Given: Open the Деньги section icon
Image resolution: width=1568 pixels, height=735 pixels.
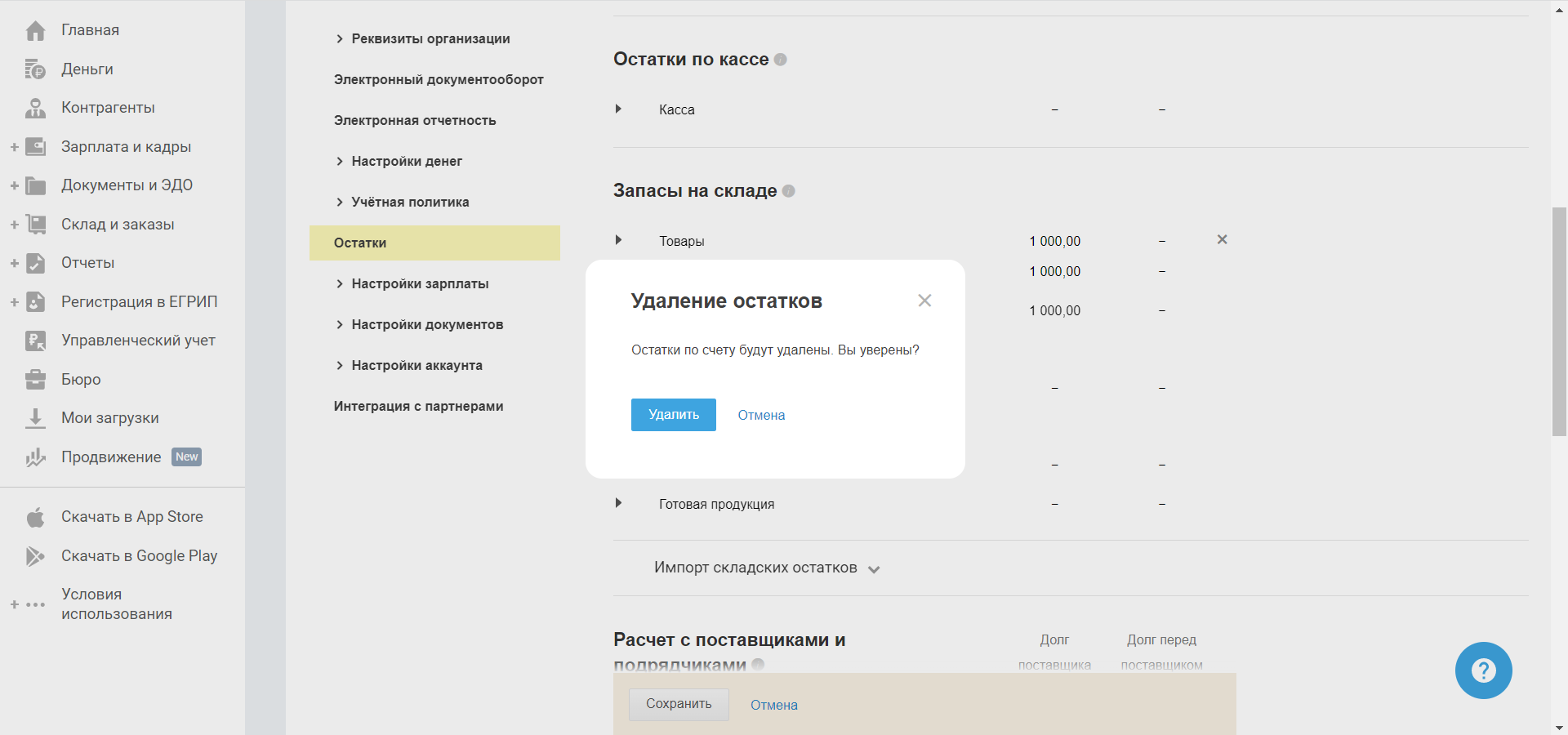Looking at the screenshot, I should pyautogui.click(x=35, y=69).
